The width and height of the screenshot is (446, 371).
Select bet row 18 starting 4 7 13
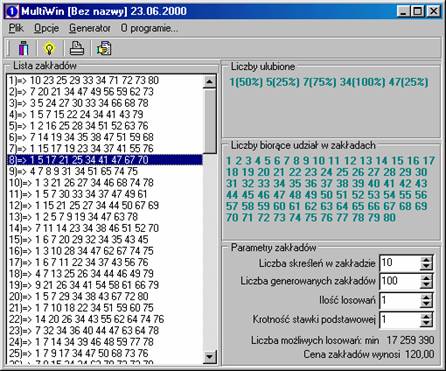tap(105, 273)
